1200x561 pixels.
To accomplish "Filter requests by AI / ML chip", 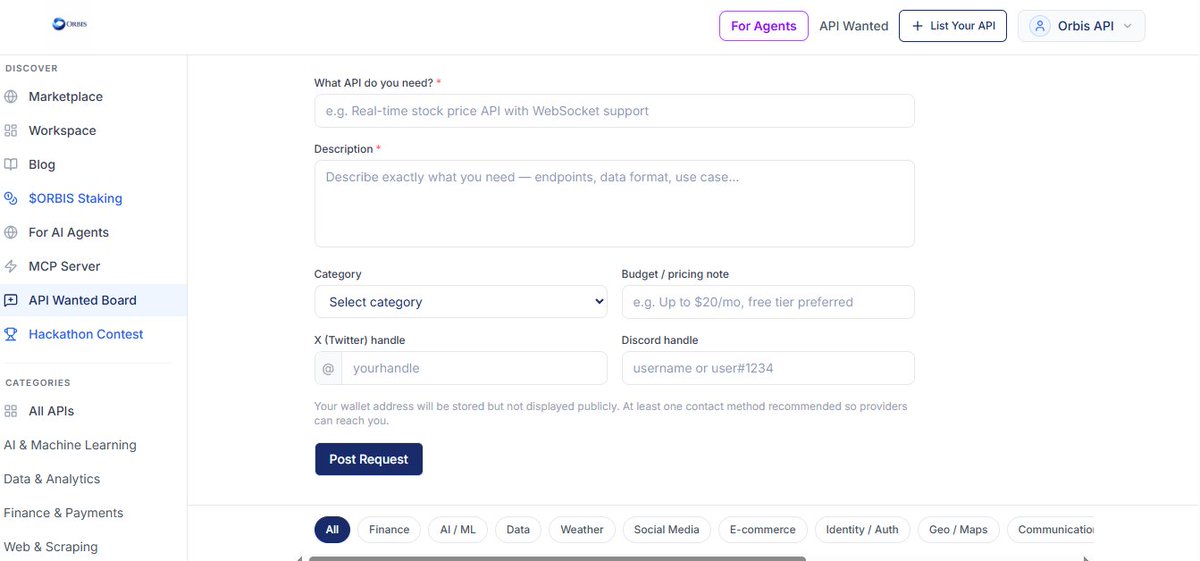I will click(458, 530).
